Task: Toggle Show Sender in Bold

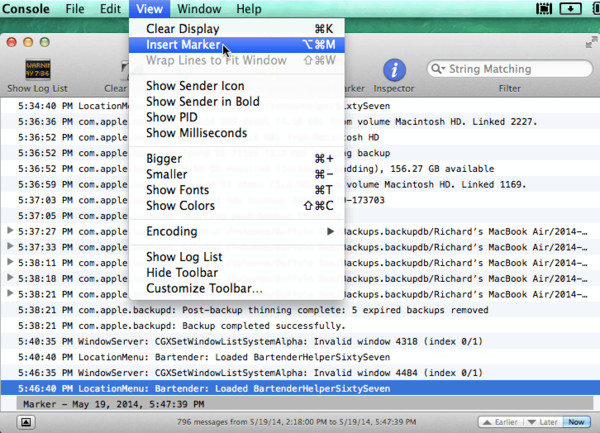Action: coord(237,101)
